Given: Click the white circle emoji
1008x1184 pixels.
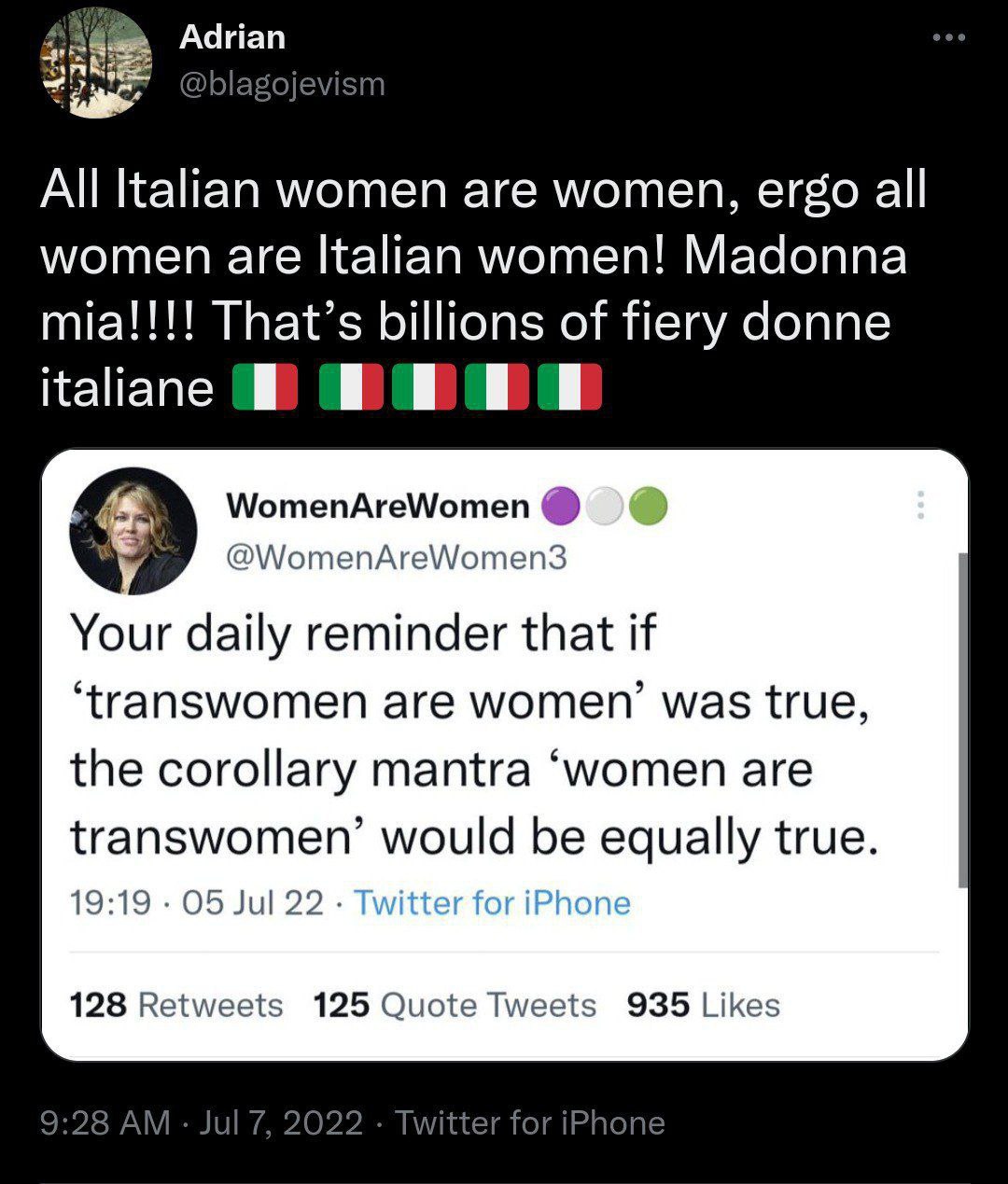Looking at the screenshot, I should click(x=604, y=506).
